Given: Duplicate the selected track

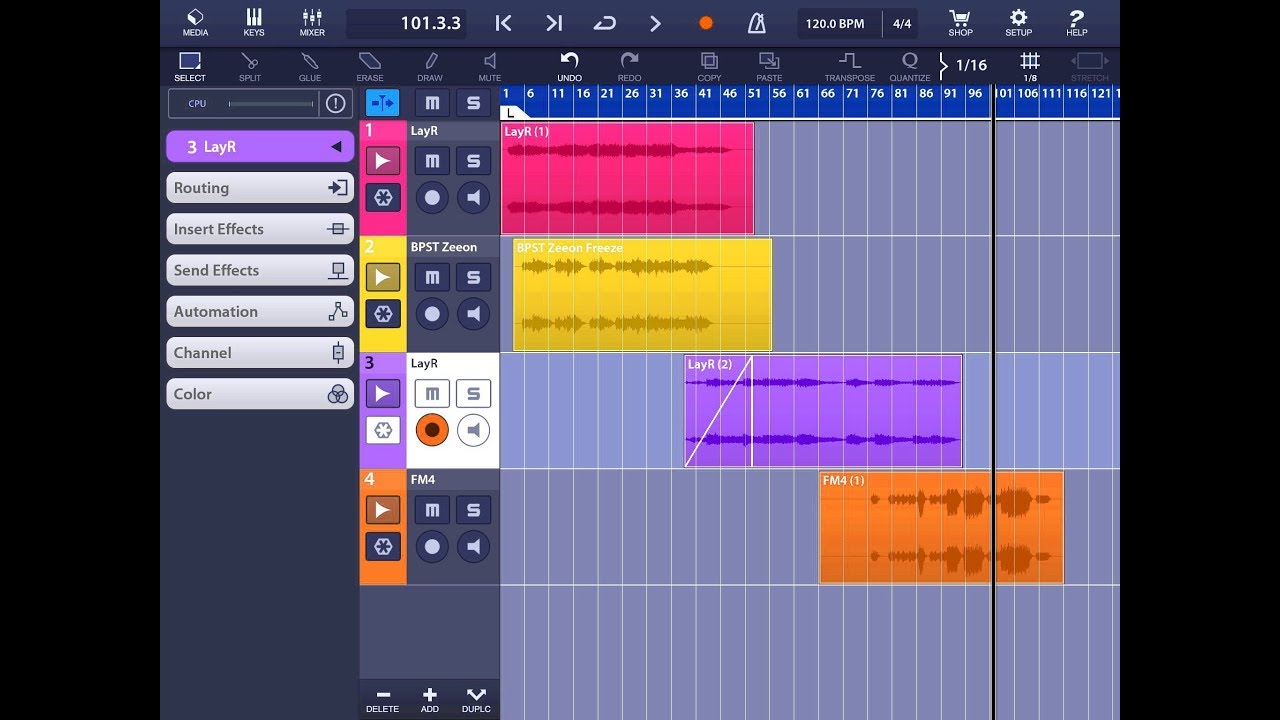Looking at the screenshot, I should pyautogui.click(x=476, y=700).
